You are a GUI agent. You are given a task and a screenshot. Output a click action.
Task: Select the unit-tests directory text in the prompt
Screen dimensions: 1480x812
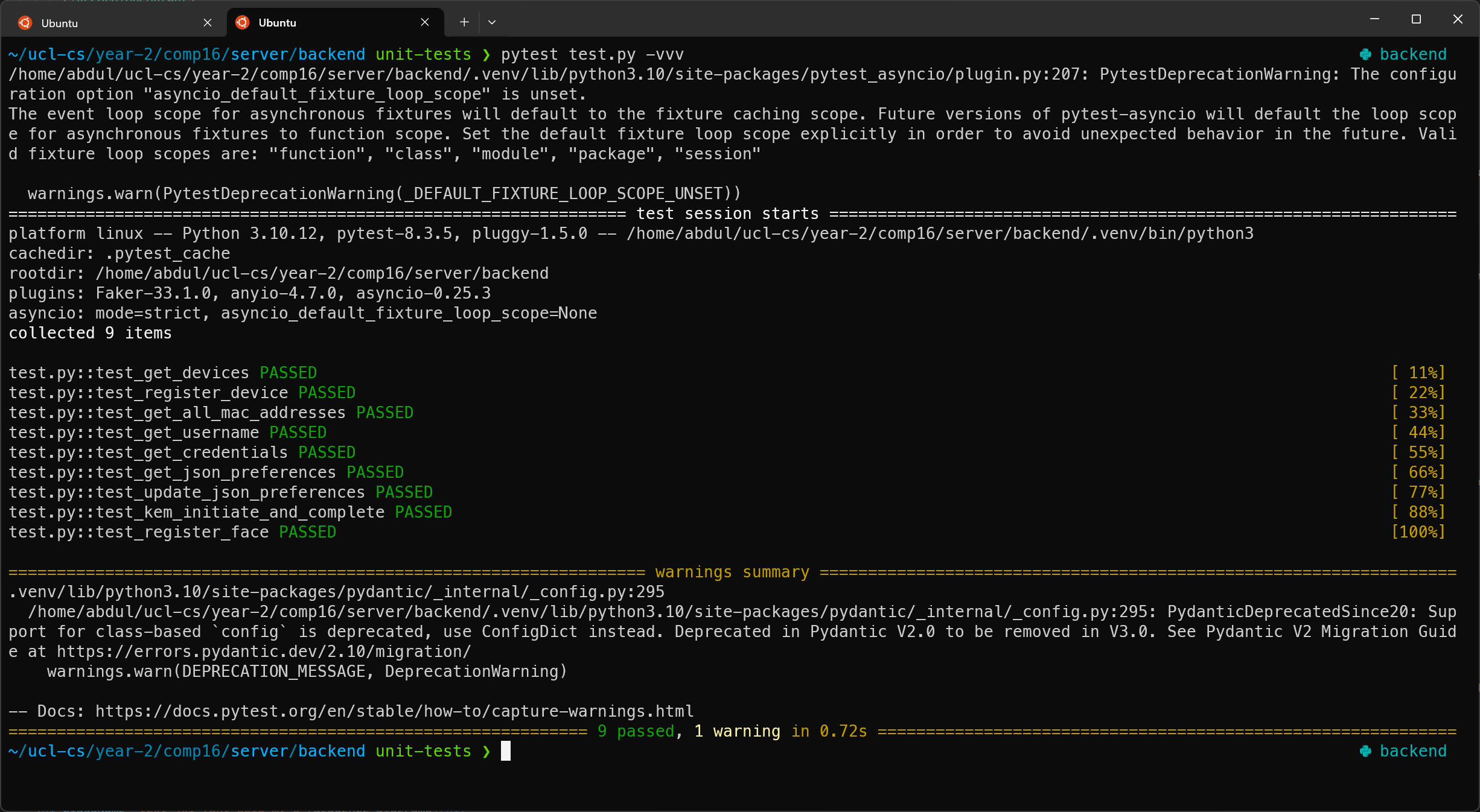coord(423,751)
